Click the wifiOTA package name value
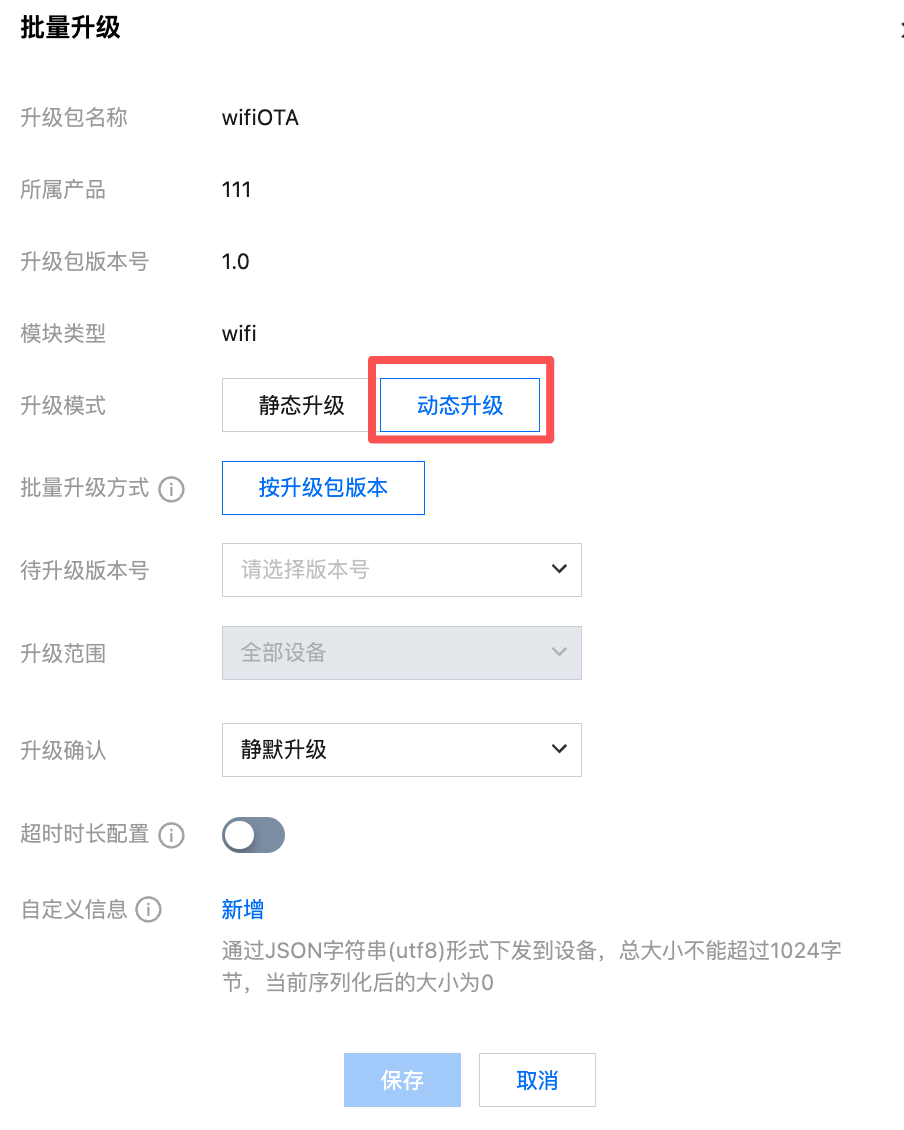Viewport: 904px width, 1130px height. click(260, 118)
